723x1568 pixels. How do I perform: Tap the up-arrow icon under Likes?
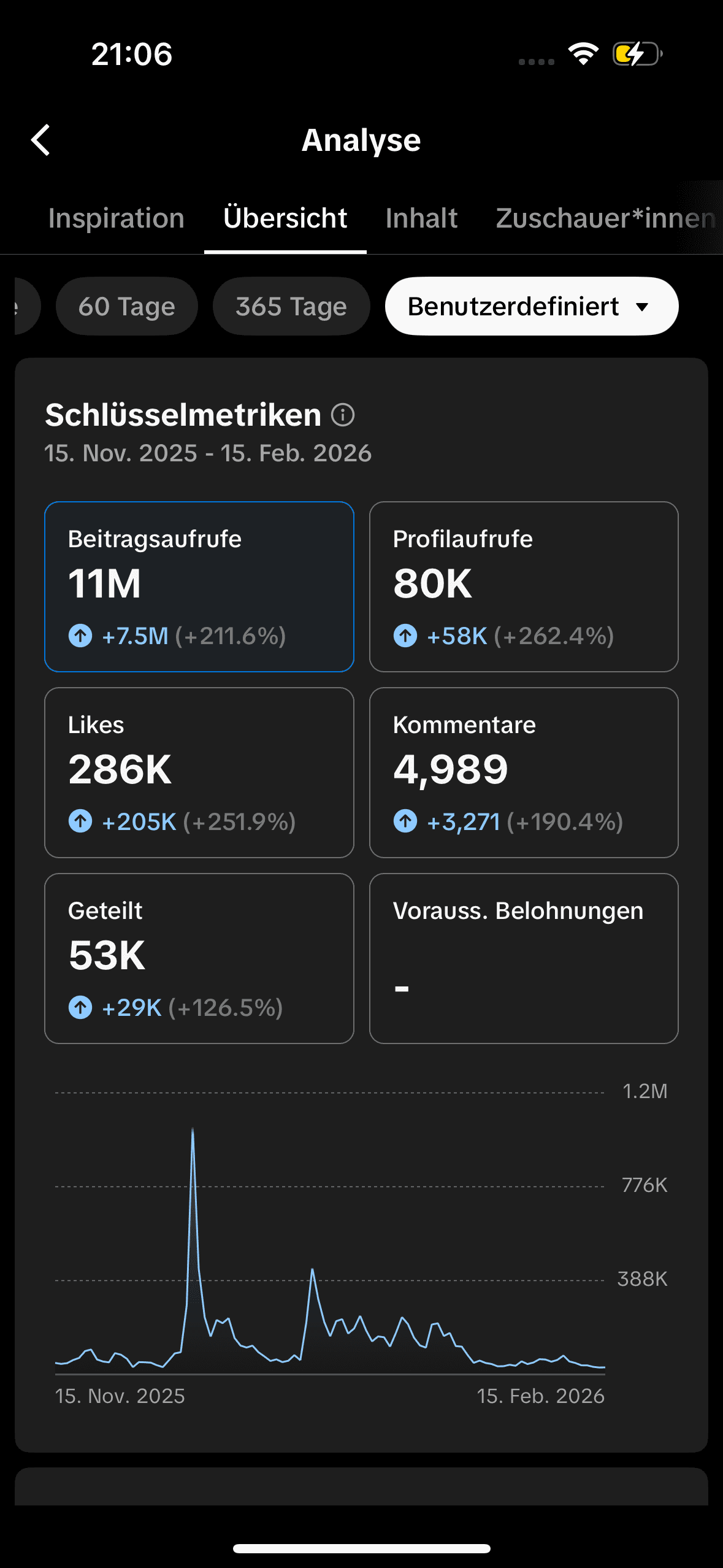[x=80, y=821]
